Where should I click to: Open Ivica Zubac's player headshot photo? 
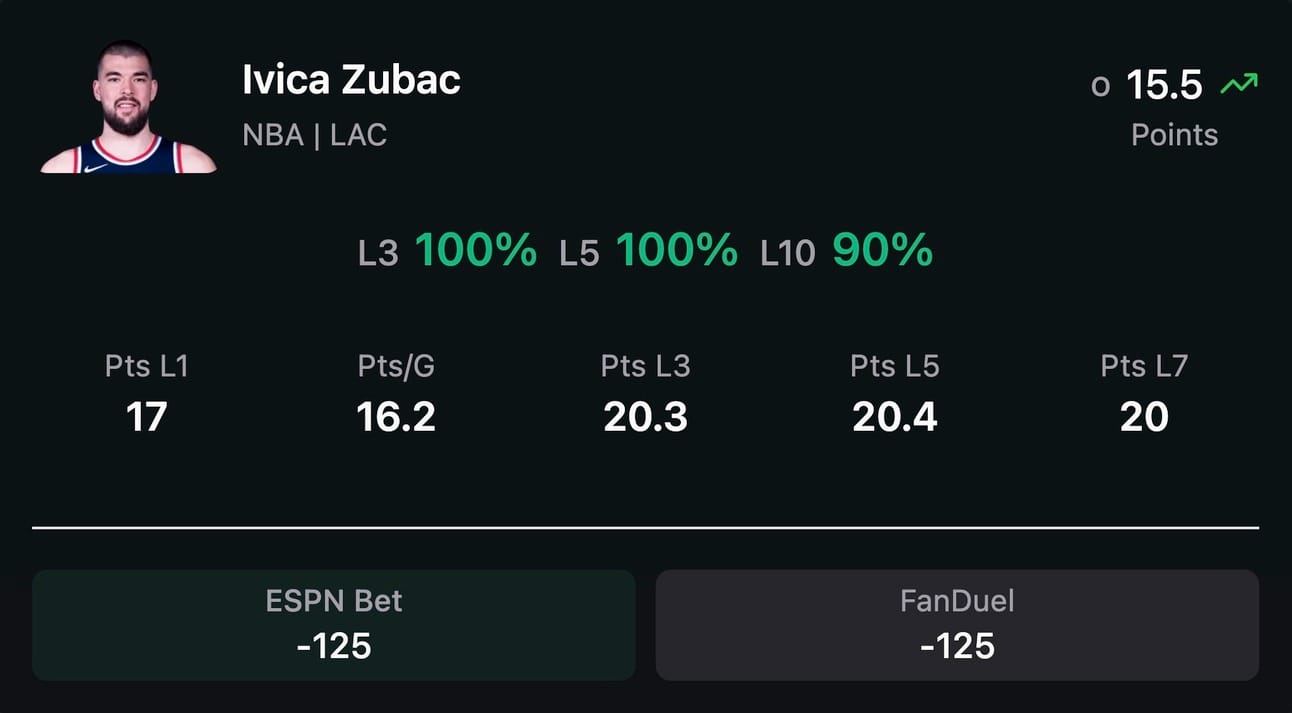pyautogui.click(x=128, y=106)
